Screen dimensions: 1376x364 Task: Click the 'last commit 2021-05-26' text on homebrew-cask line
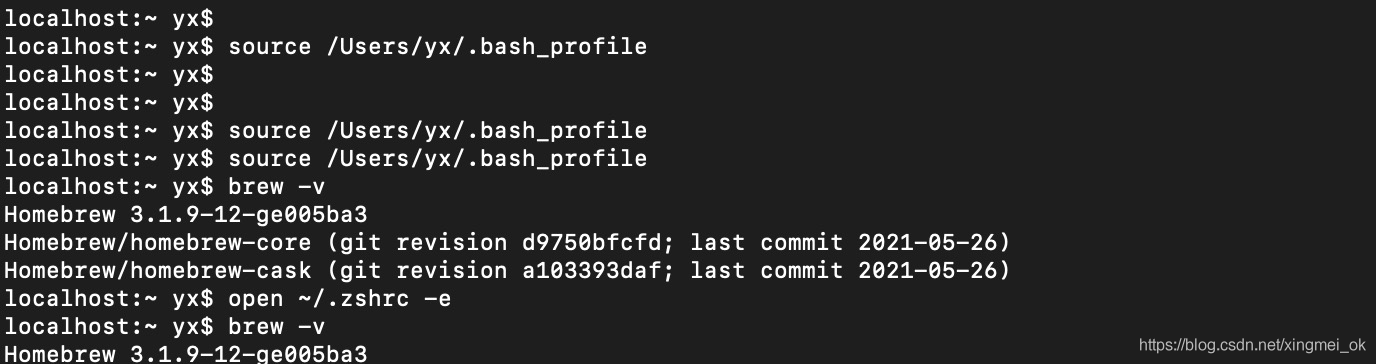(x=845, y=270)
